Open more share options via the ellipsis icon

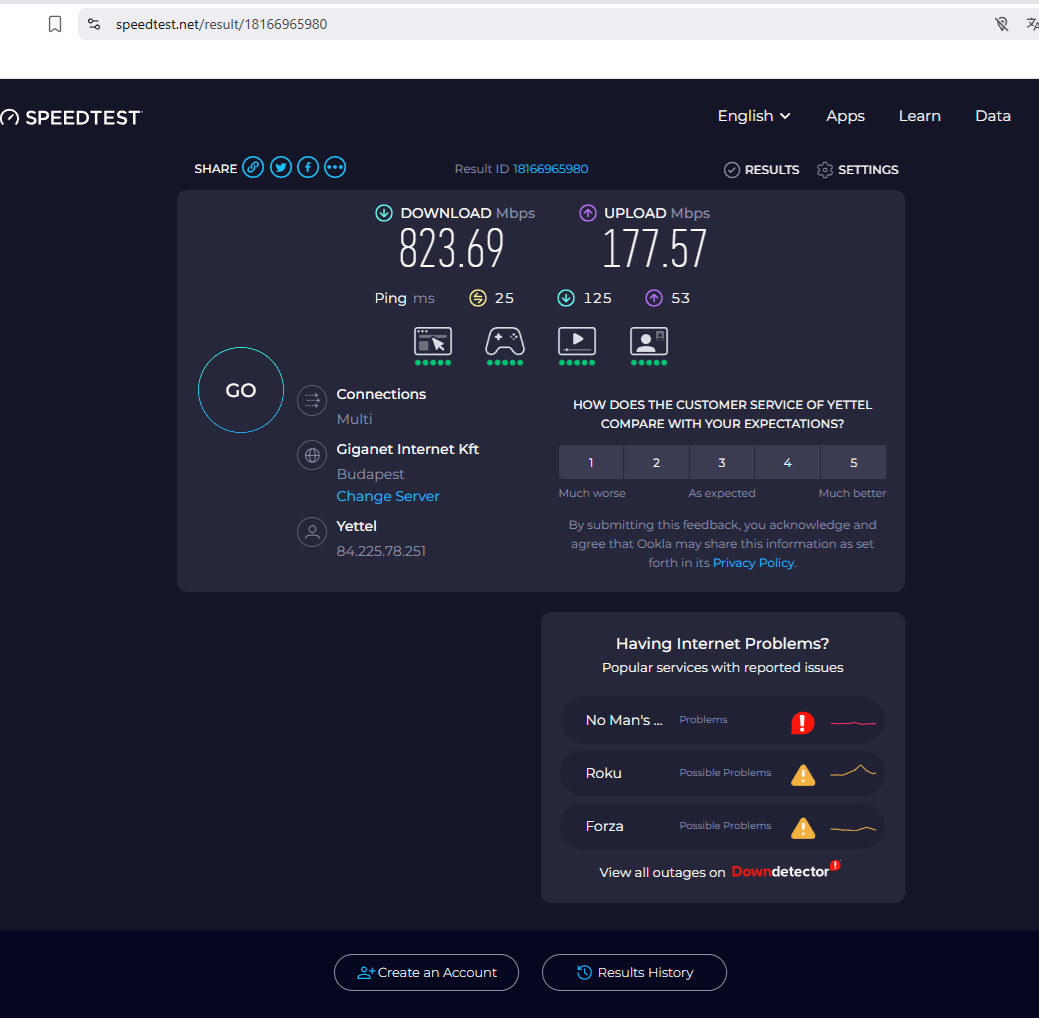coord(335,167)
